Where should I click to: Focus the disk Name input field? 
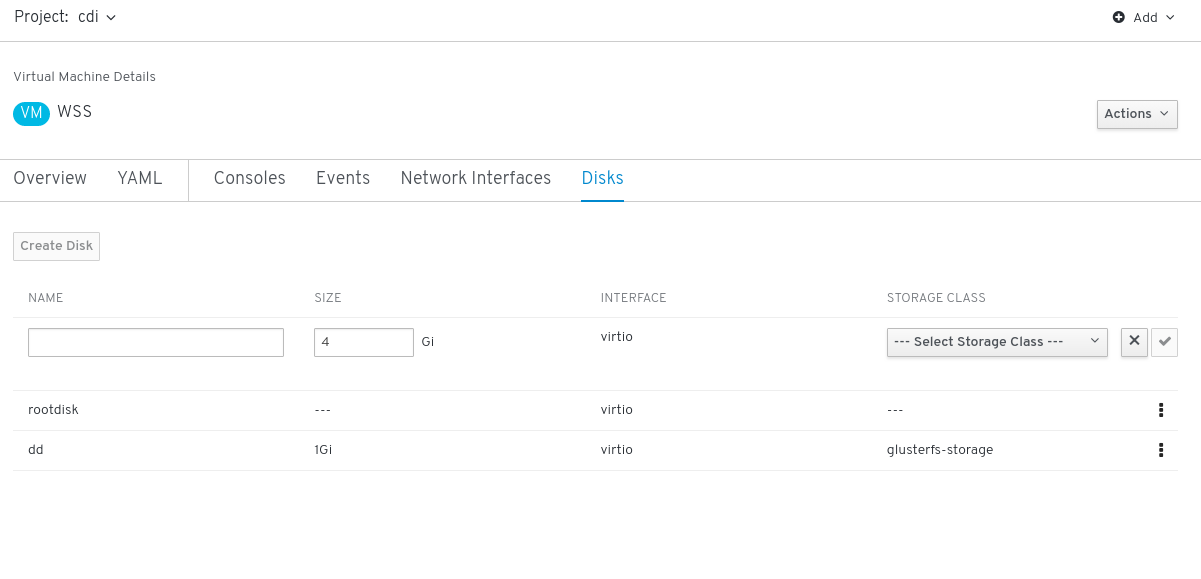[x=156, y=342]
